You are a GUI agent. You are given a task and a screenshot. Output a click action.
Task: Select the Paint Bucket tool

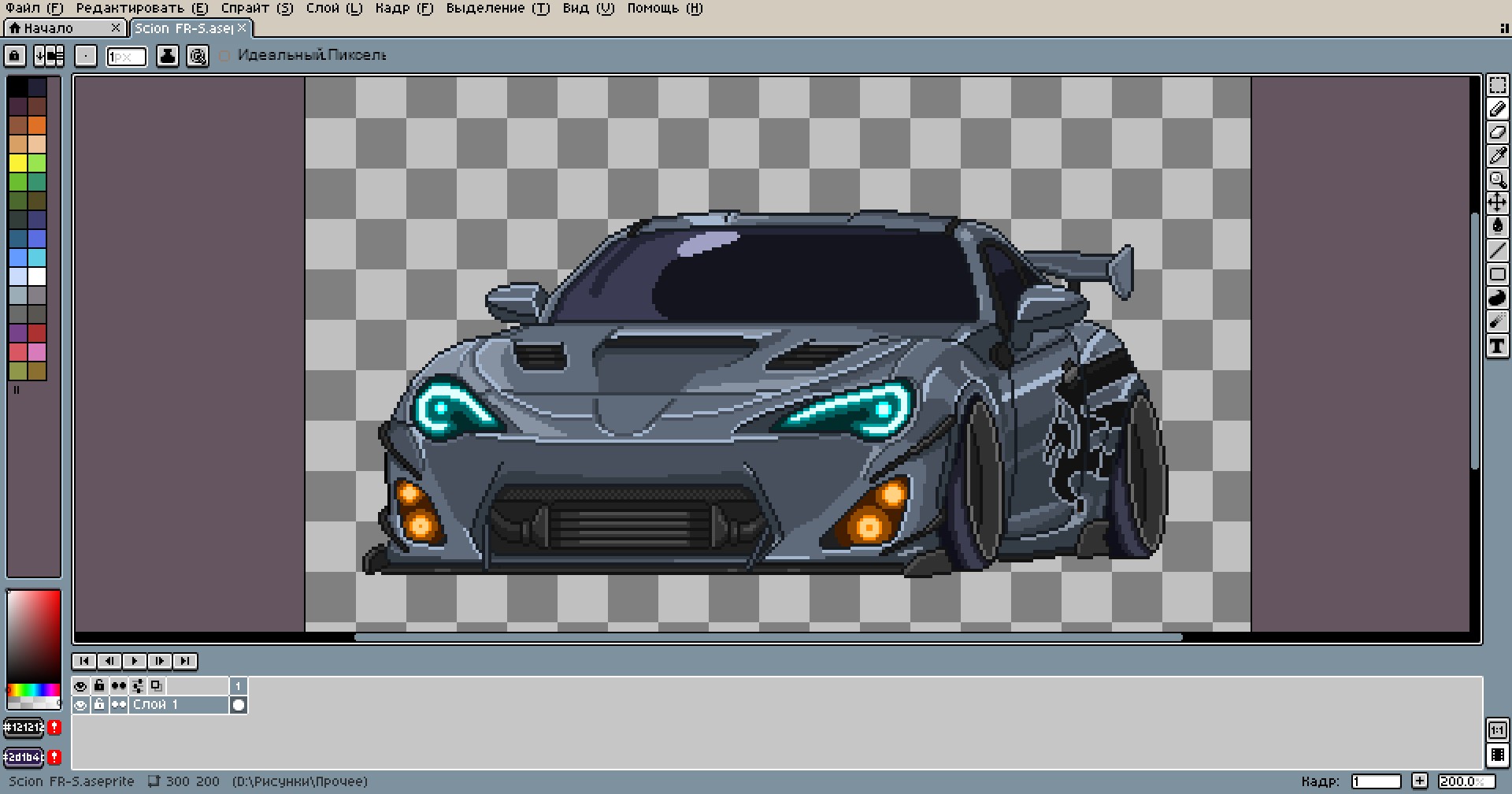1497,227
